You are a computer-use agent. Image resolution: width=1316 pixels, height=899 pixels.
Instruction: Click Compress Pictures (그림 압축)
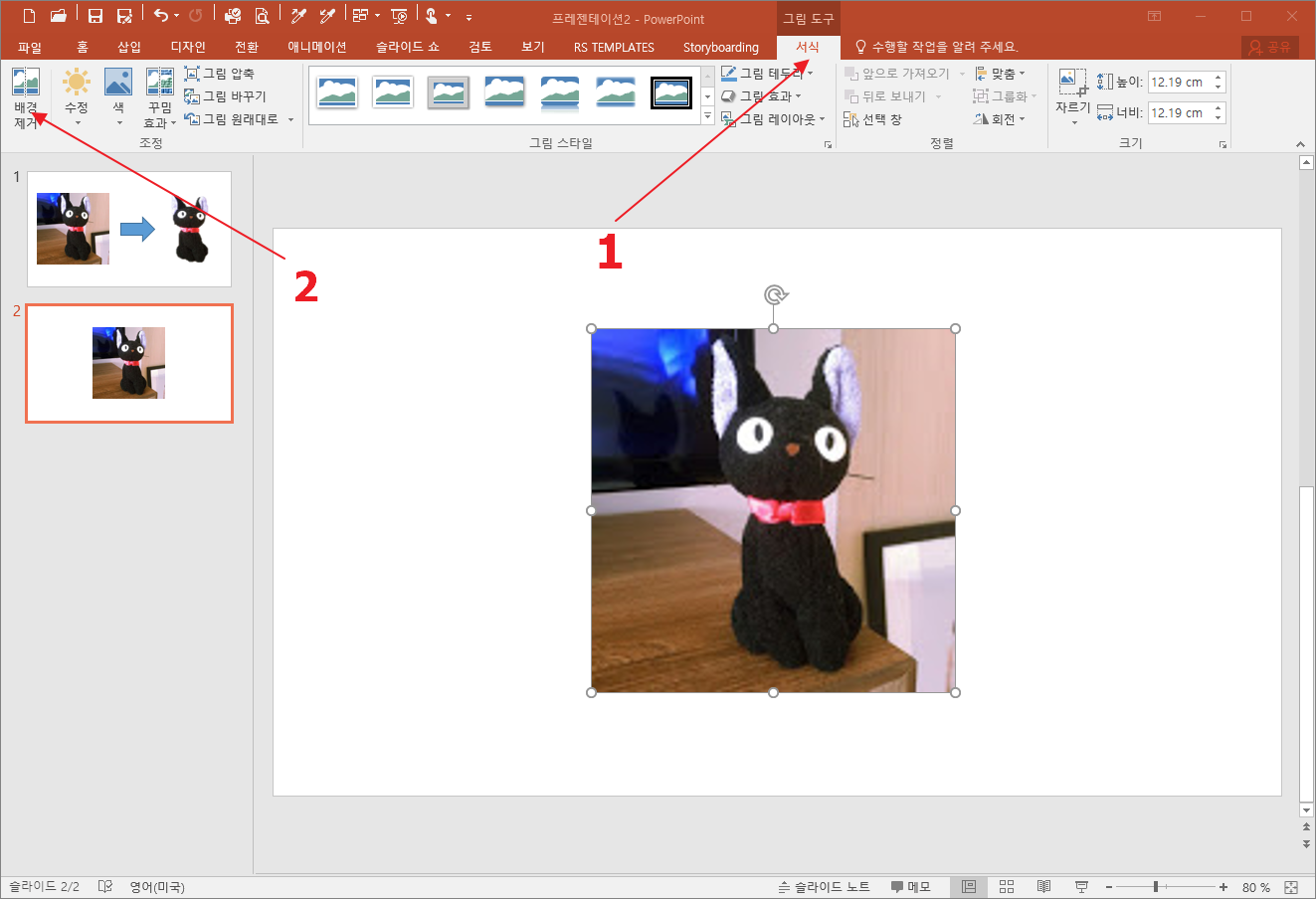click(x=220, y=74)
